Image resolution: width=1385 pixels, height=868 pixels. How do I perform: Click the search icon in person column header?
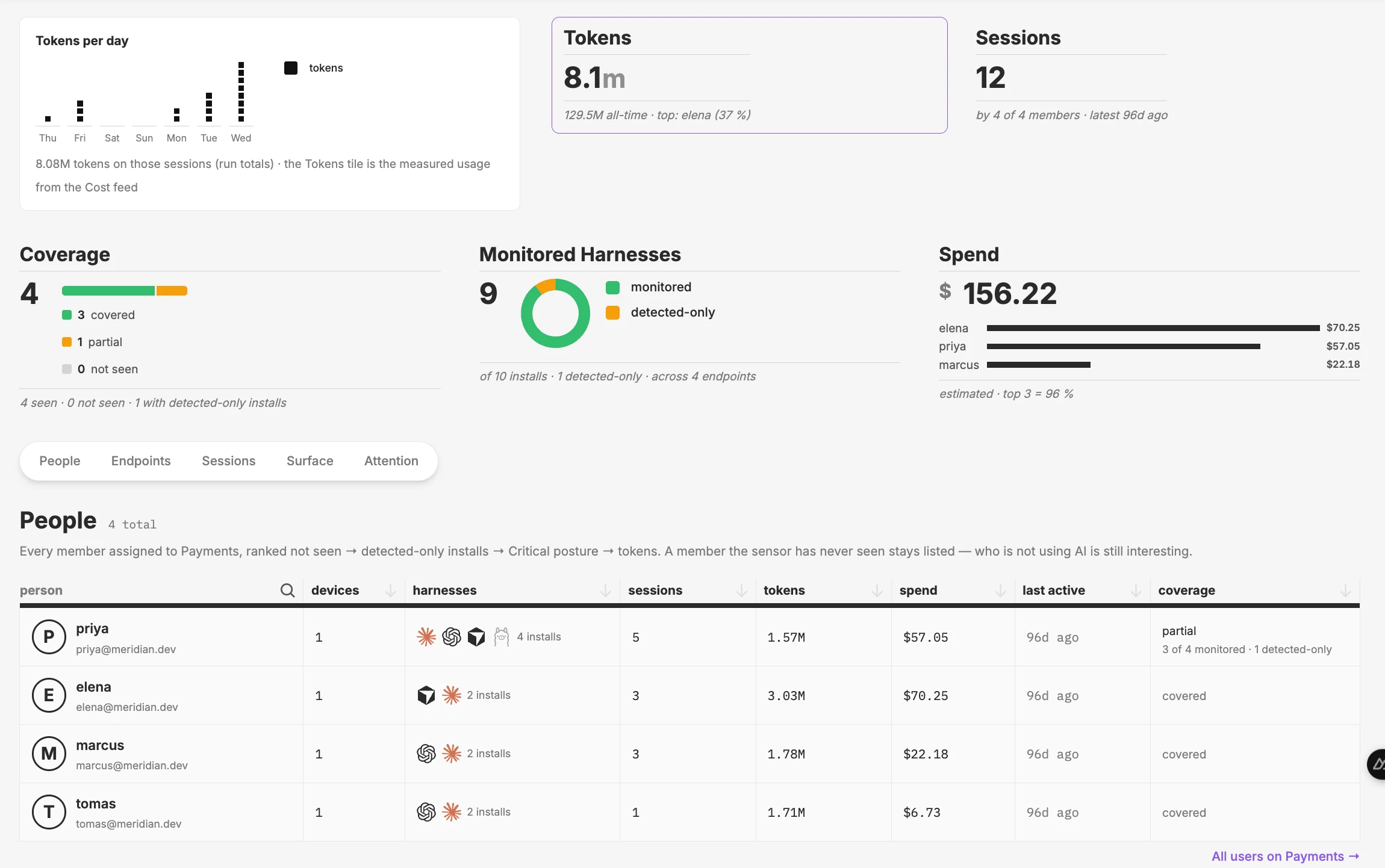coord(287,591)
